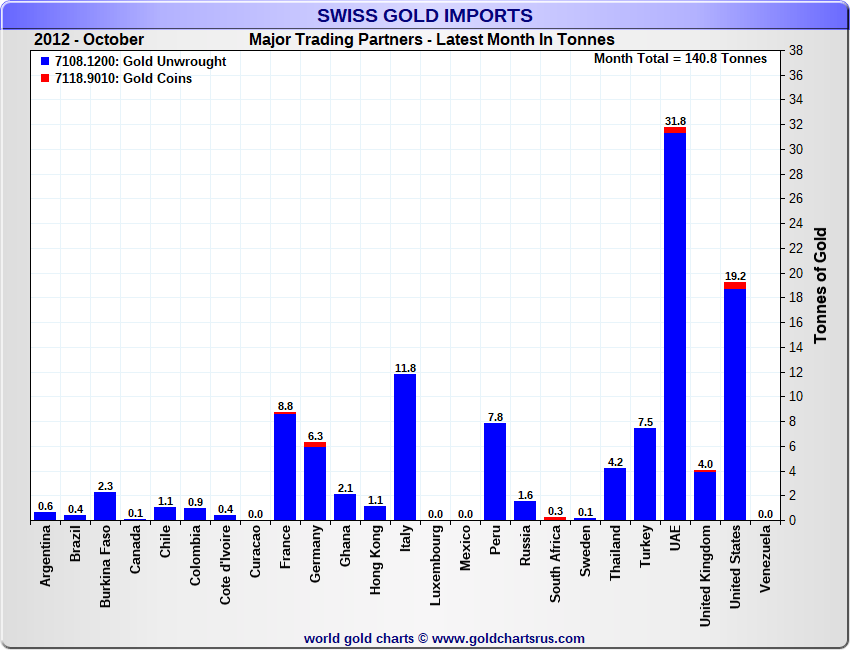Click the 7108.1200: Gold Unwrought legend label
The height and width of the screenshot is (650, 850).
(x=141, y=61)
